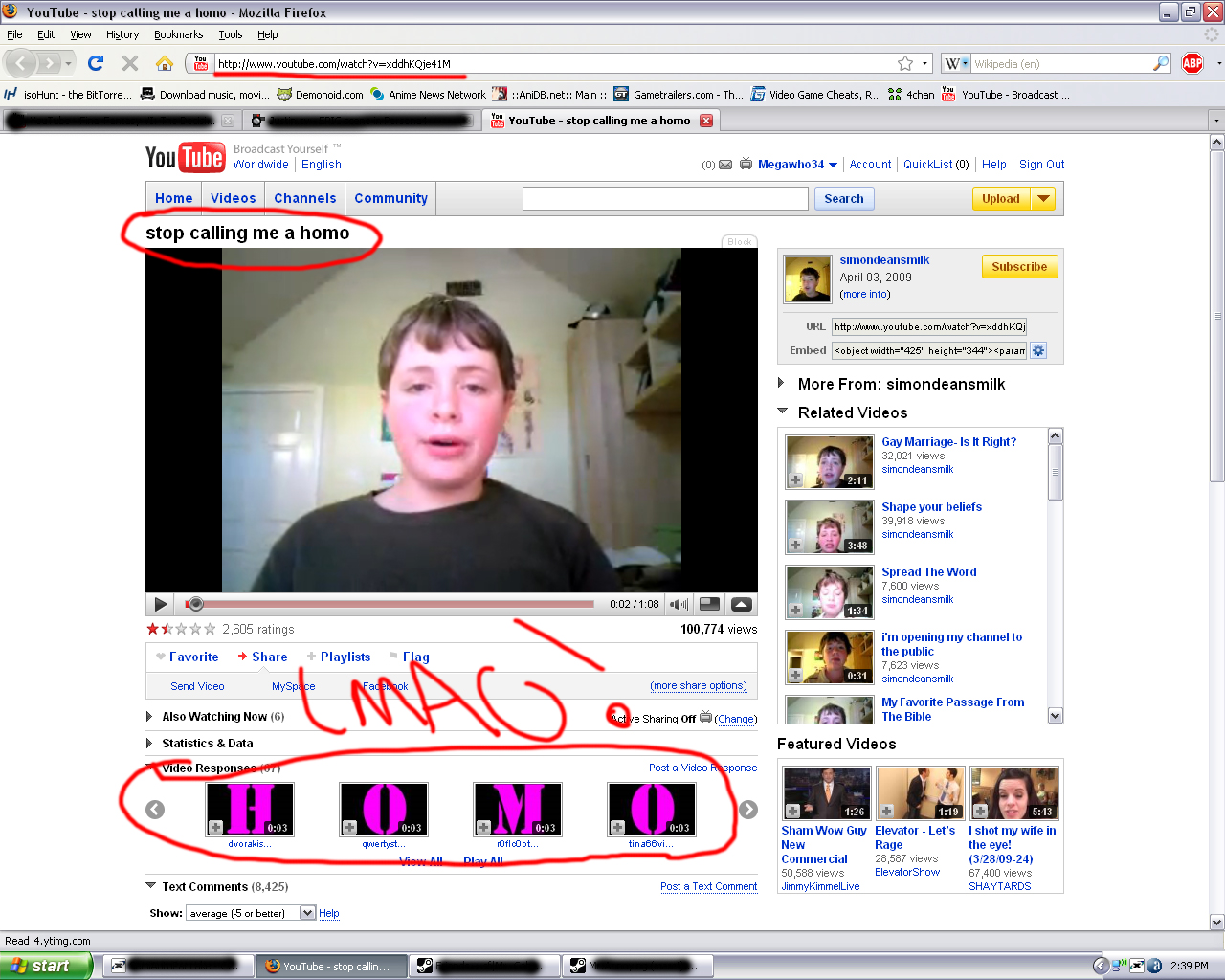Image resolution: width=1225 pixels, height=980 pixels.
Task: Click the related videos scrollbar down arrow
Action: [x=1056, y=716]
